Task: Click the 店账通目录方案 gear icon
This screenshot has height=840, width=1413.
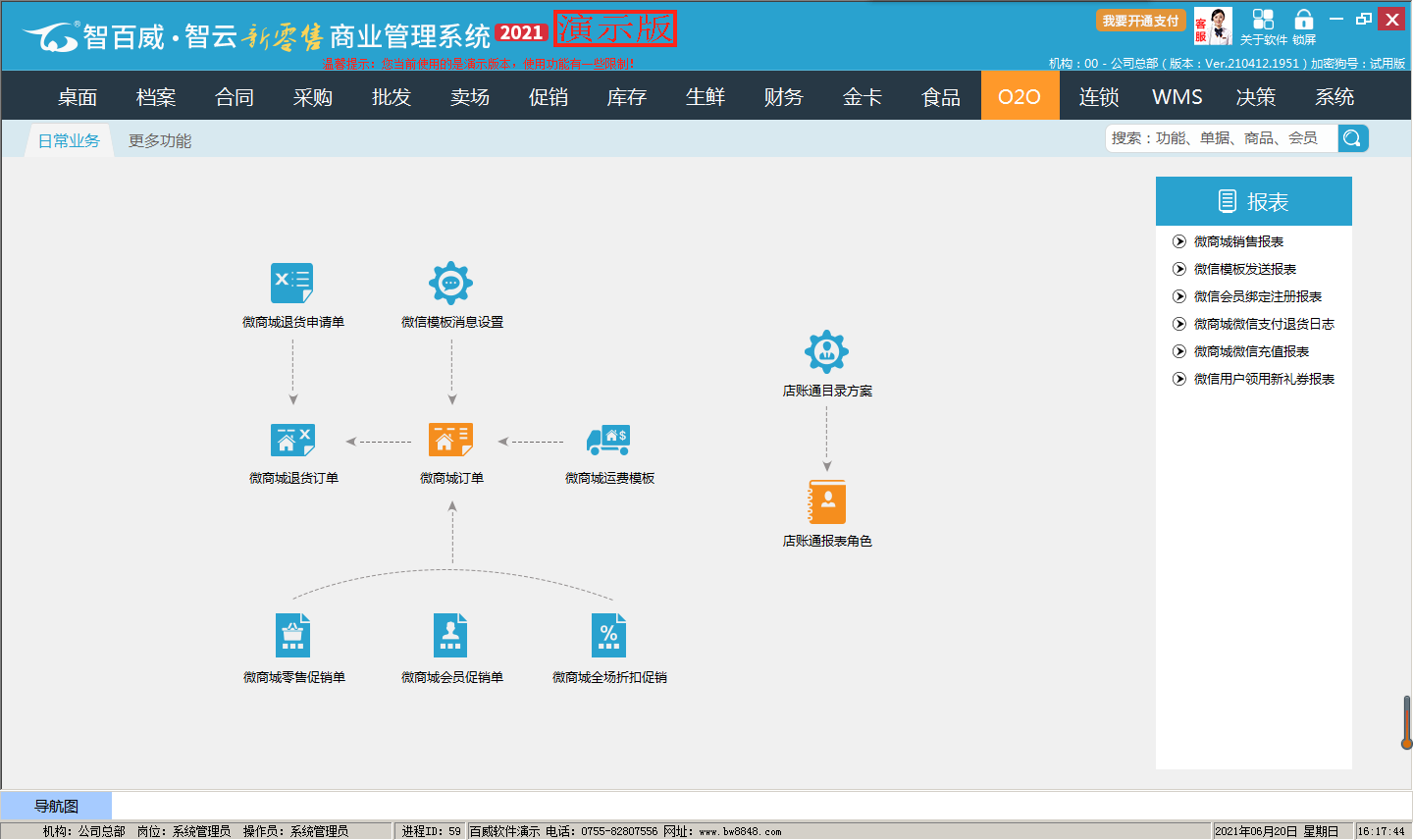Action: (826, 351)
